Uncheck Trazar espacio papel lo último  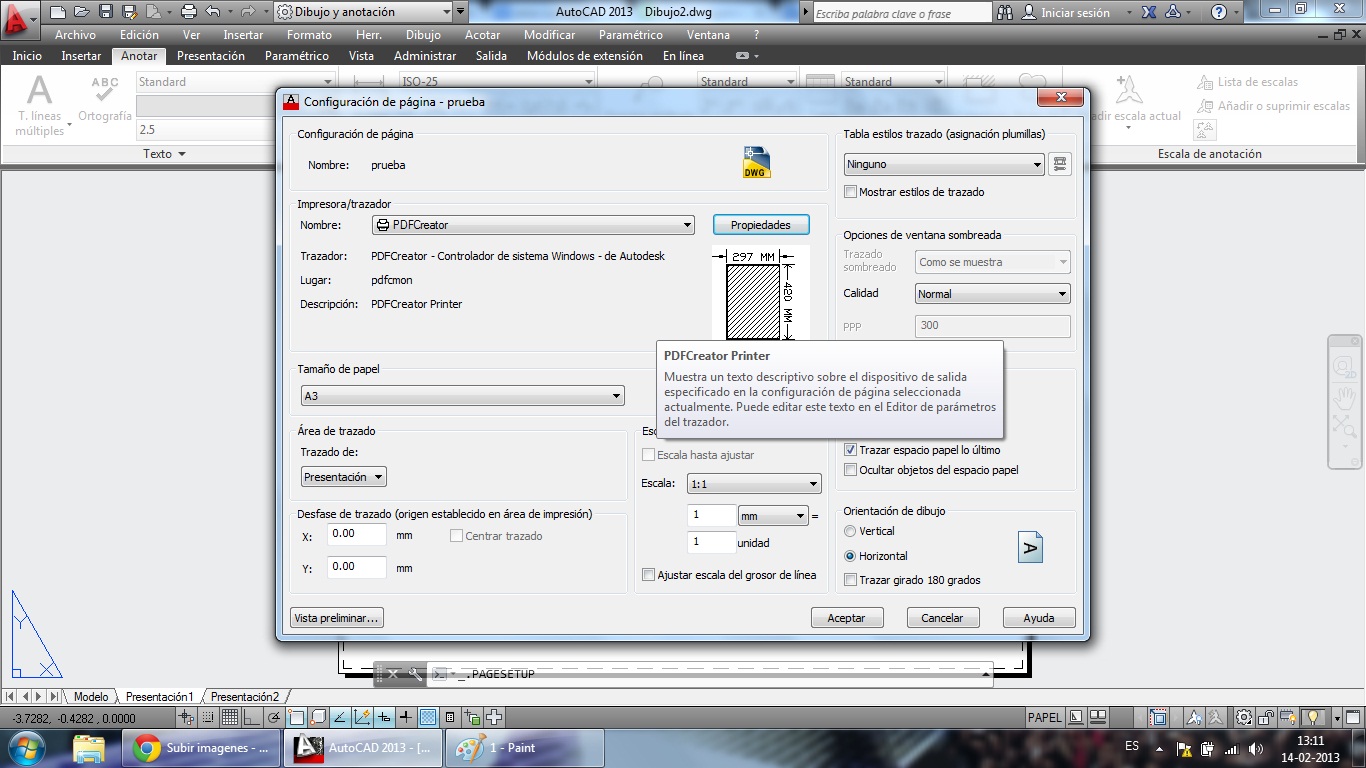(851, 450)
